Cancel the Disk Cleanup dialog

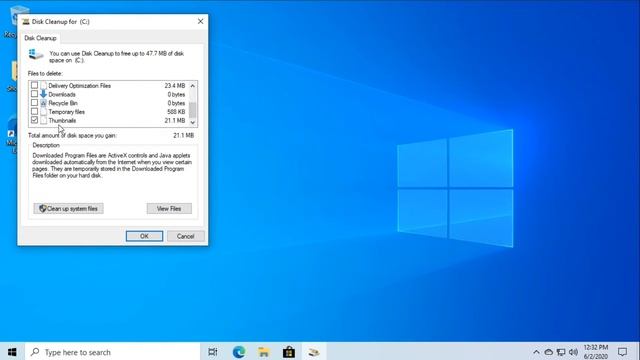(x=185, y=236)
